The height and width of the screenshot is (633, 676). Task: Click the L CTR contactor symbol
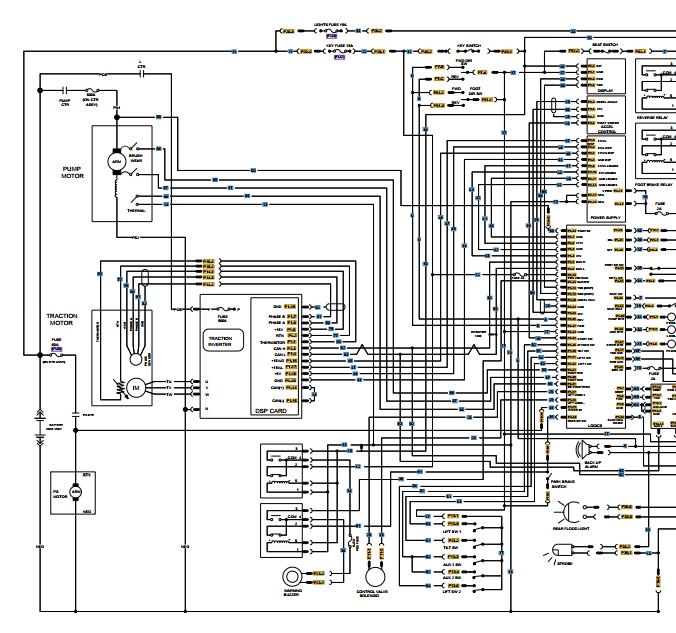[x=142, y=74]
